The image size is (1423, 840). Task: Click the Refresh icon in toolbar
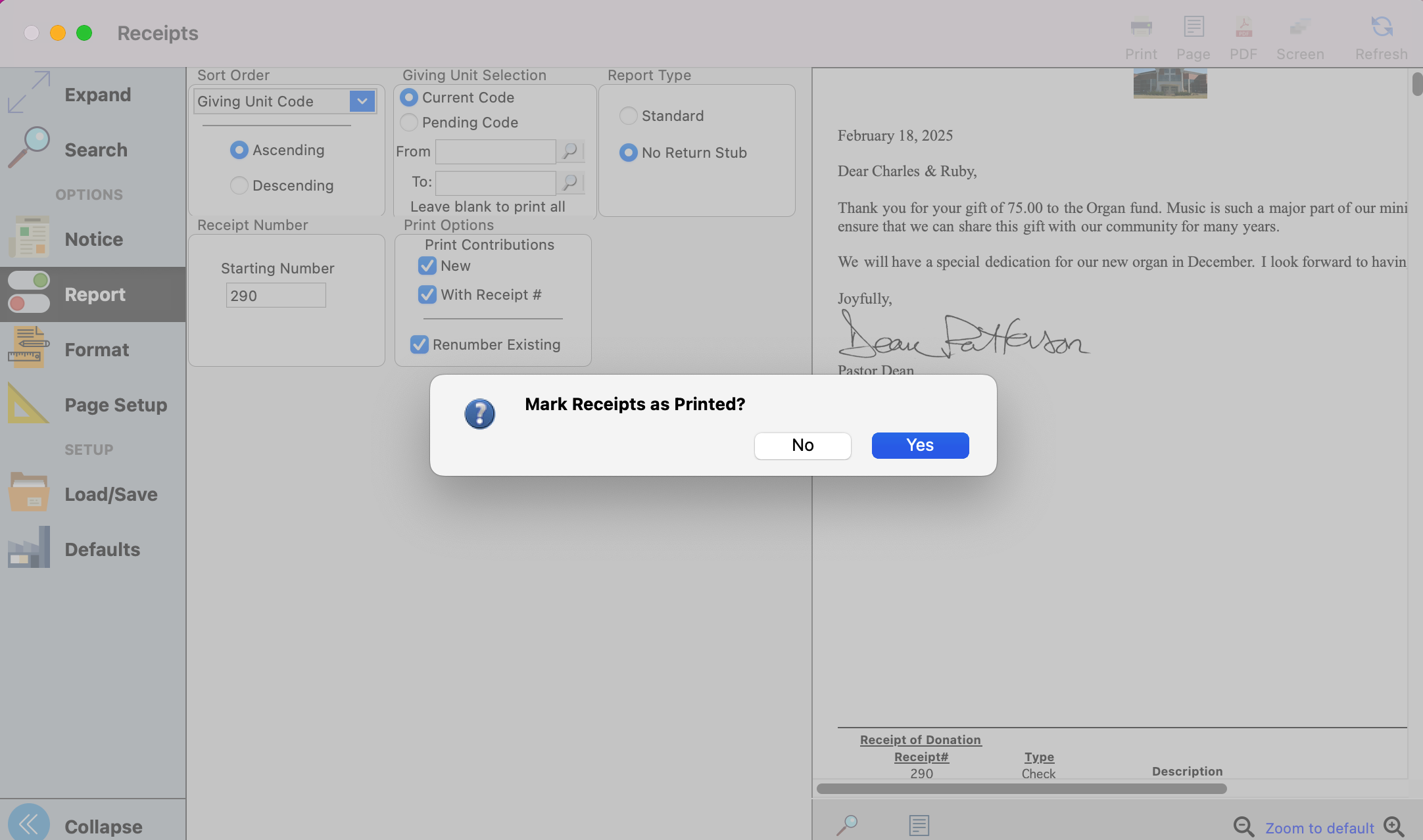click(x=1381, y=28)
